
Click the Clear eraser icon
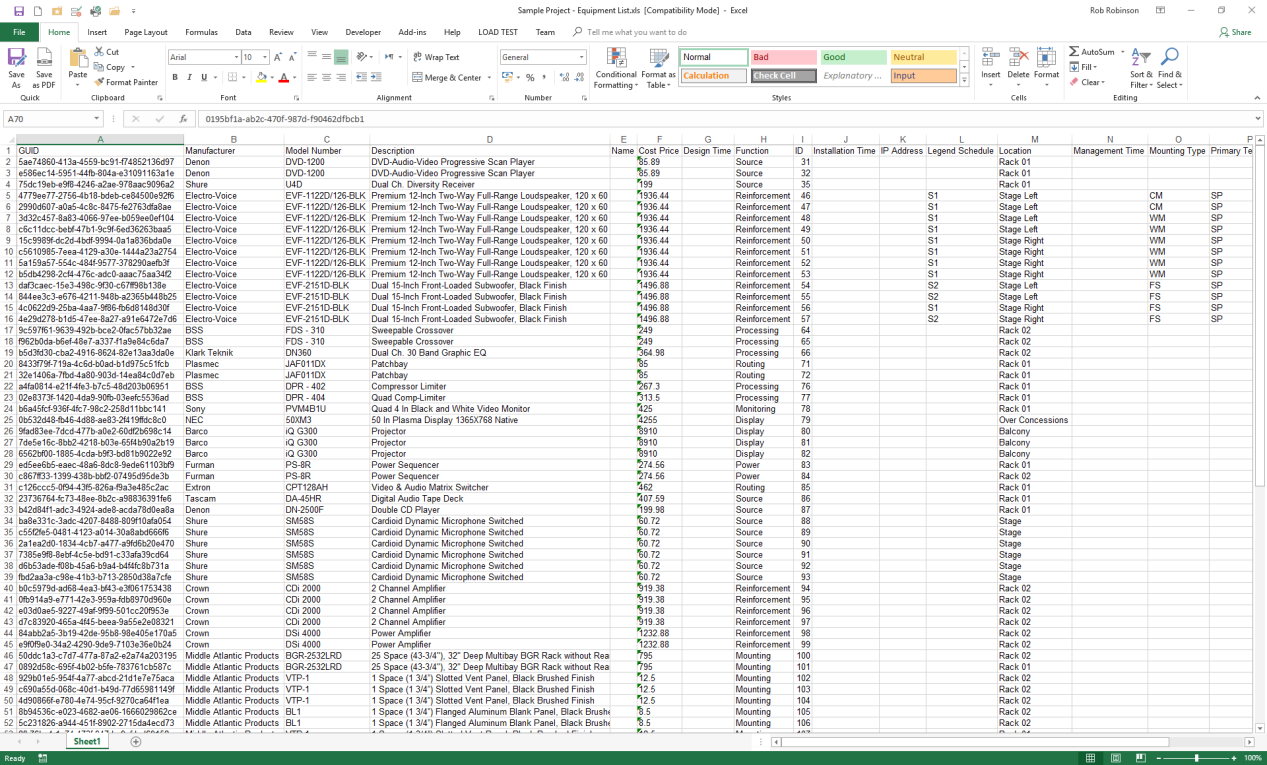pyautogui.click(x=1074, y=82)
